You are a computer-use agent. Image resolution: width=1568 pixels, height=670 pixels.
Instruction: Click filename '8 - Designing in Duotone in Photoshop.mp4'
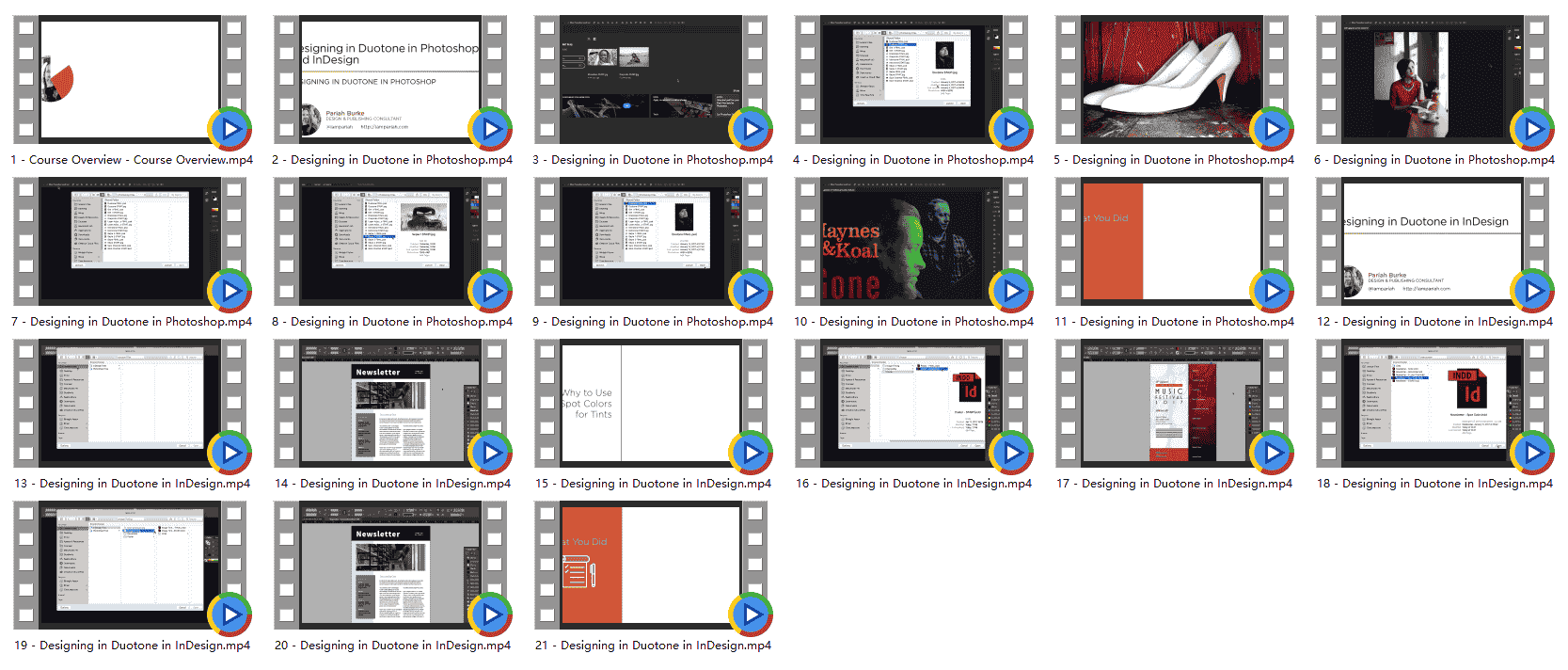(392, 322)
